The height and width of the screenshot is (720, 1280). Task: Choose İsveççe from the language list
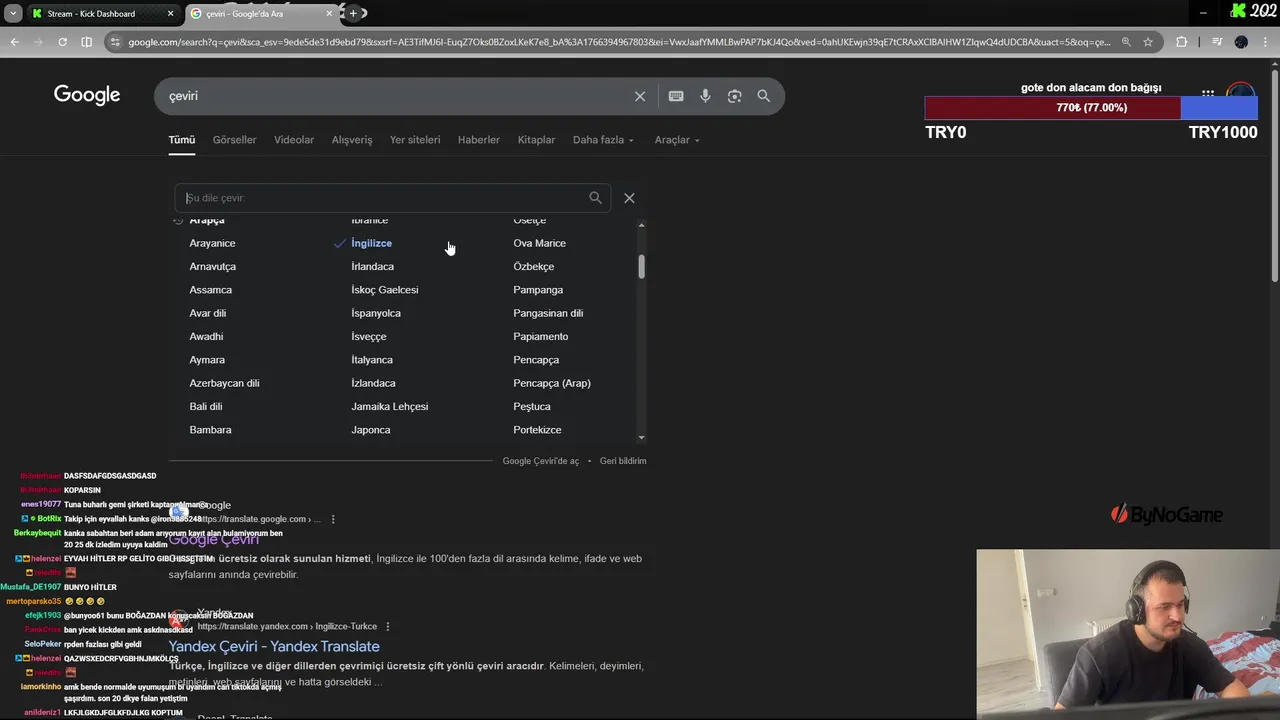368,336
